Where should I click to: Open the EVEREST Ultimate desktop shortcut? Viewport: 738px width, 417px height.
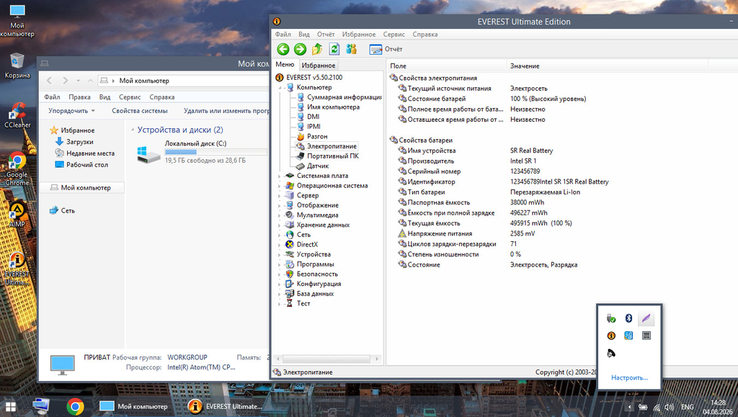click(x=17, y=268)
